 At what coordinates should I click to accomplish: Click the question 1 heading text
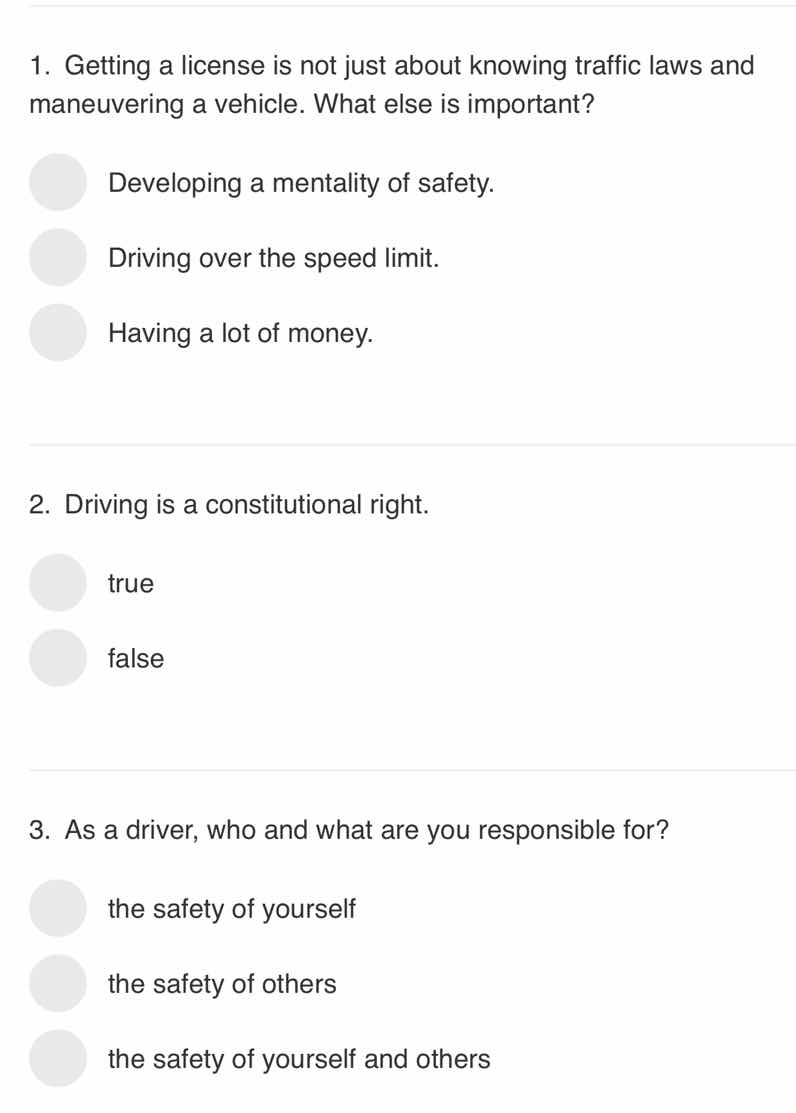pyautogui.click(x=390, y=82)
